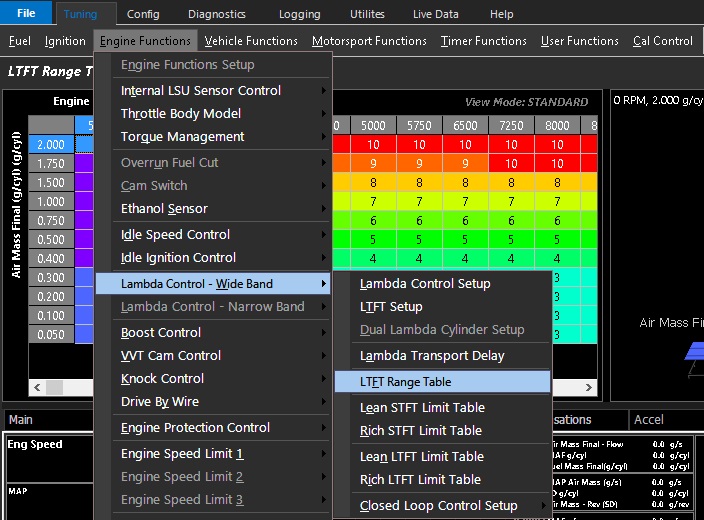
Task: Open the Vehicle Functions menu
Action: coord(251,41)
